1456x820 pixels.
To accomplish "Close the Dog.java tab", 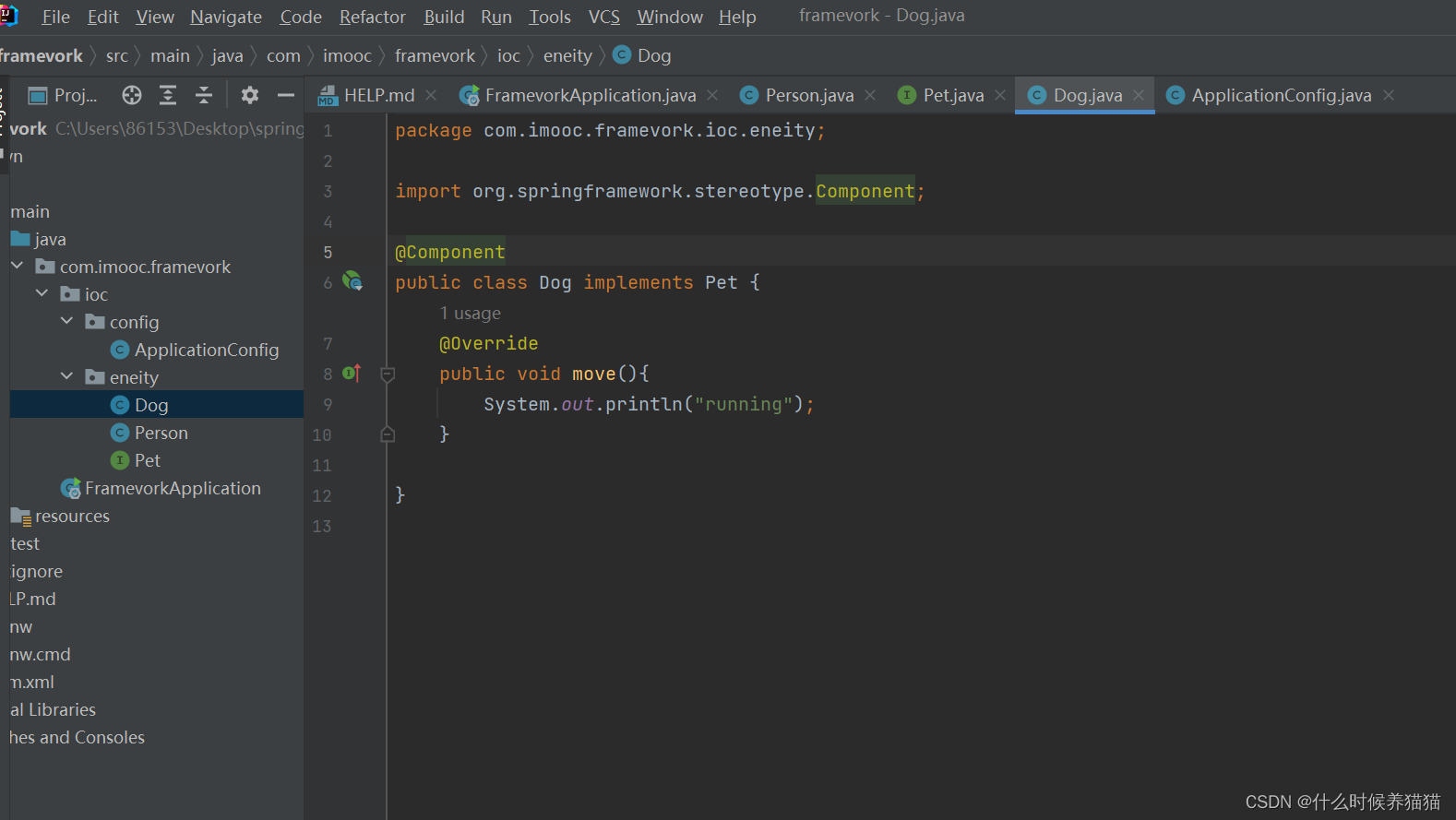I will click(x=1139, y=95).
